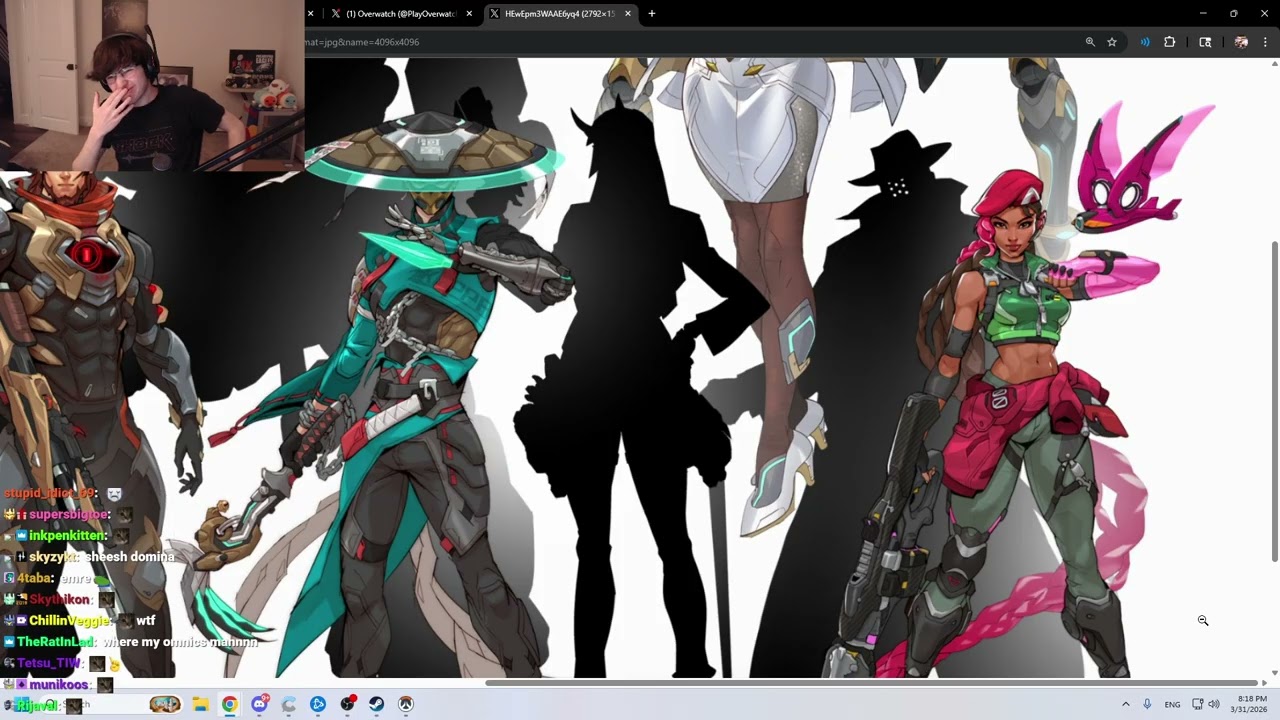Open Overwatch from the taskbar
The width and height of the screenshot is (1280, 720).
coord(406,704)
